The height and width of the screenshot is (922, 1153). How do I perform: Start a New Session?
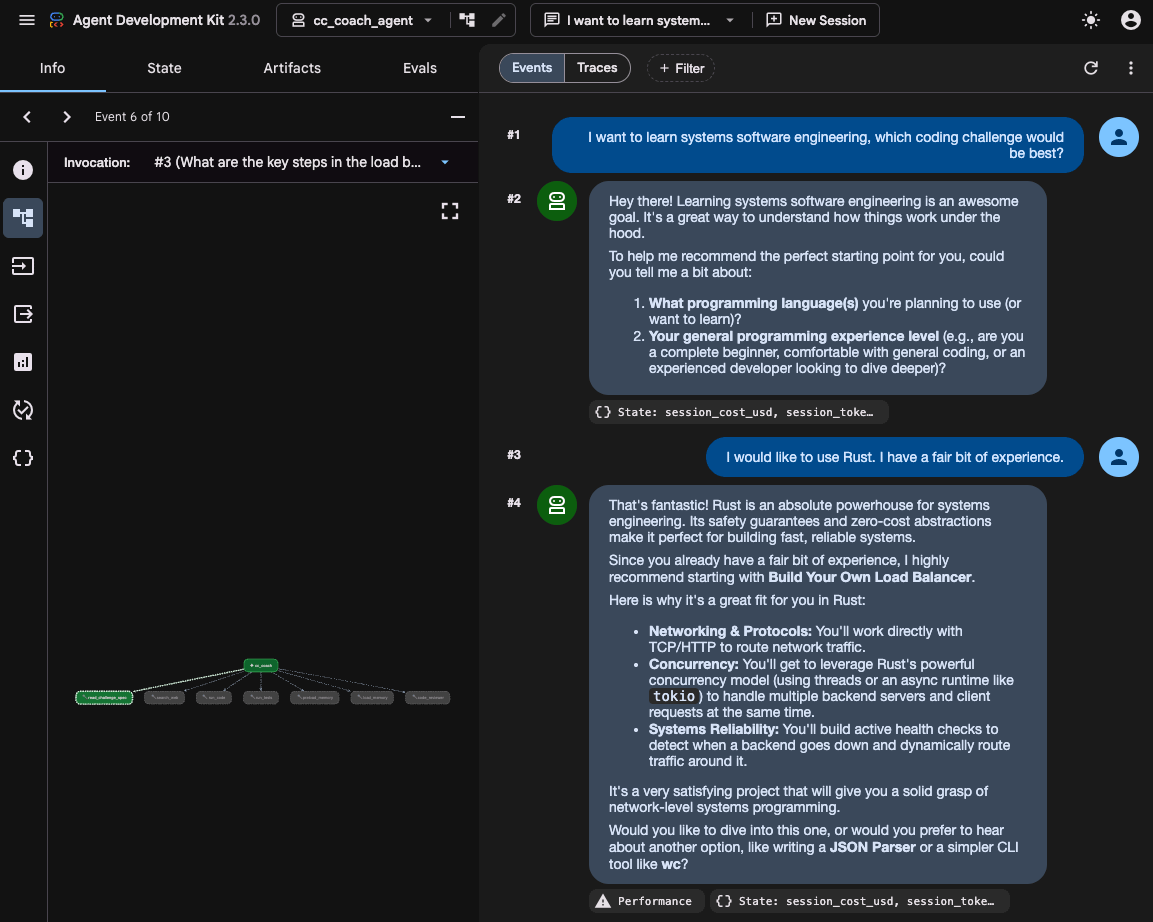pos(816,21)
